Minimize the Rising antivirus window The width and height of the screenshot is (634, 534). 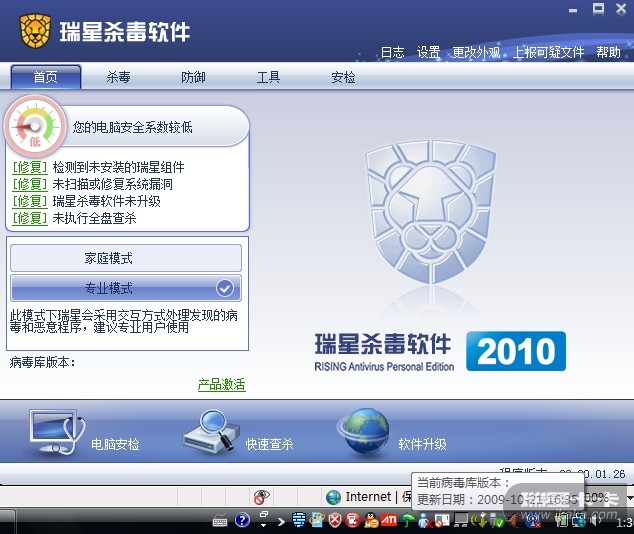573,11
